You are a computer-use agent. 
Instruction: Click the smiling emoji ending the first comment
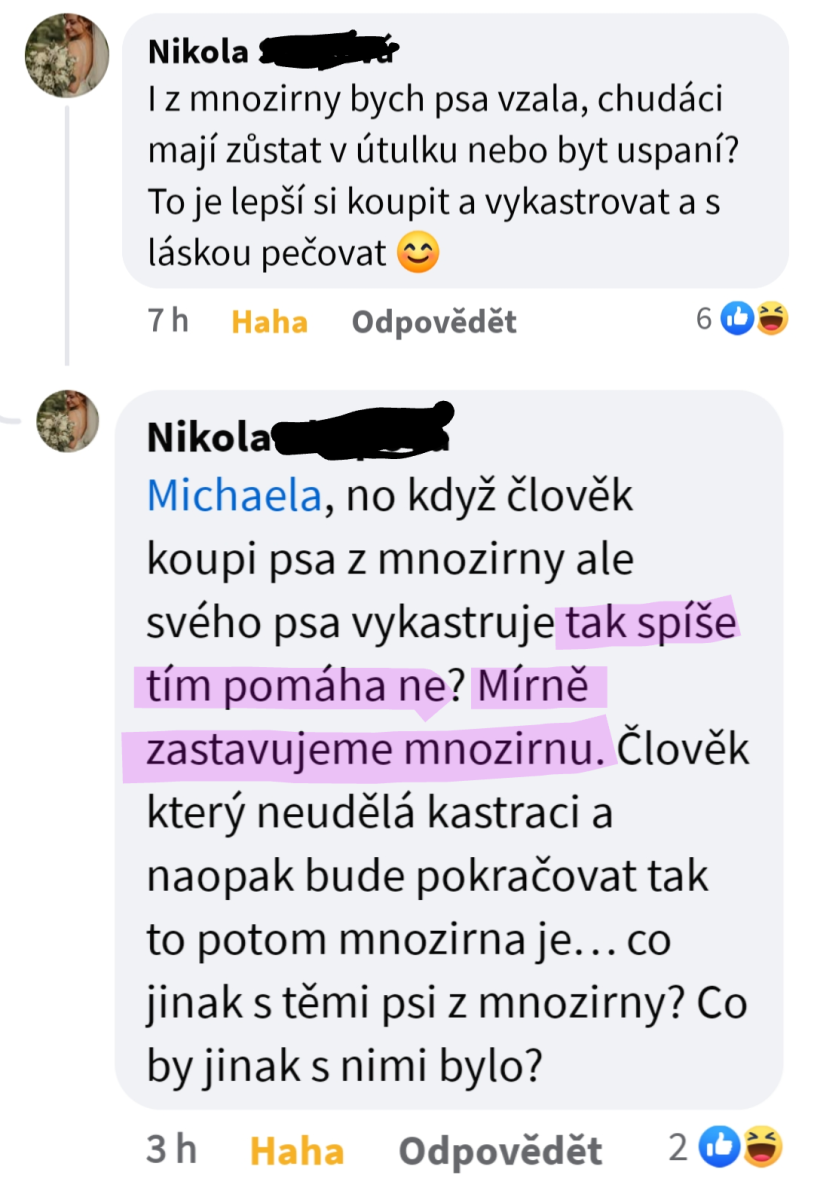tap(417, 252)
